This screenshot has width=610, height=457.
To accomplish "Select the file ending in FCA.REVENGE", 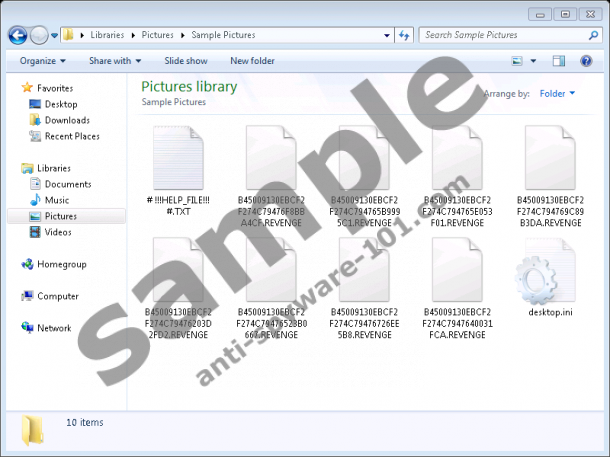I will point(453,276).
